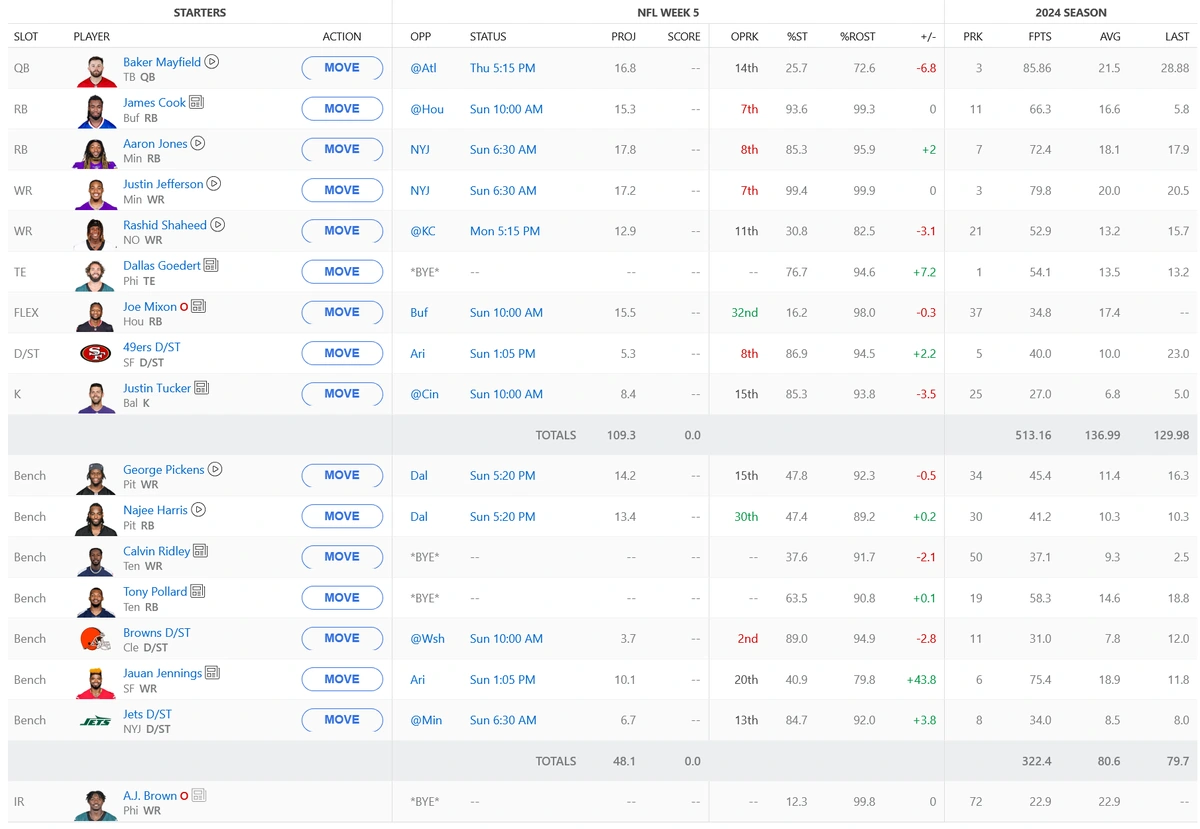Viewport: 1200px width, 829px height.
Task: Select MOVE in the Aaron Jones row
Action: click(342, 150)
